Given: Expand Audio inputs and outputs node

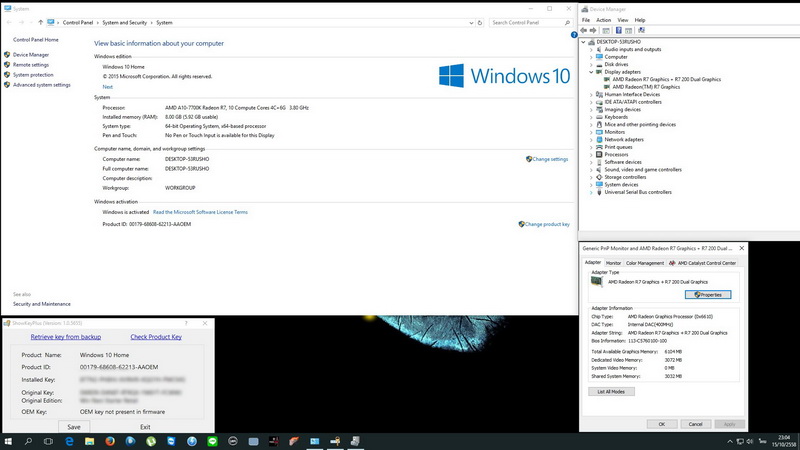Looking at the screenshot, I should 591,49.
